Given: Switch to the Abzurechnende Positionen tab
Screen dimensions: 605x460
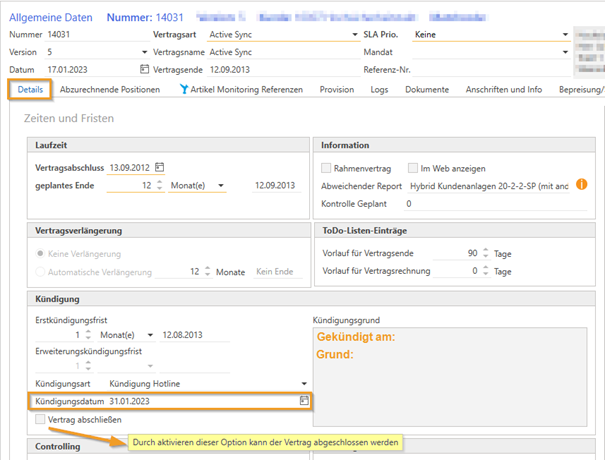Looking at the screenshot, I should point(110,90).
